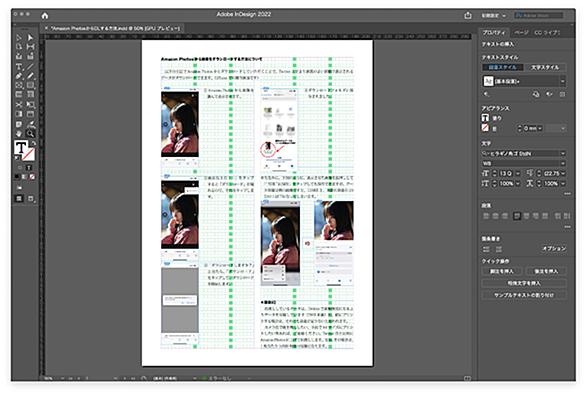This screenshot has height=394, width=586.
Task: Click the 脚注を挿入 button
Action: point(502,271)
